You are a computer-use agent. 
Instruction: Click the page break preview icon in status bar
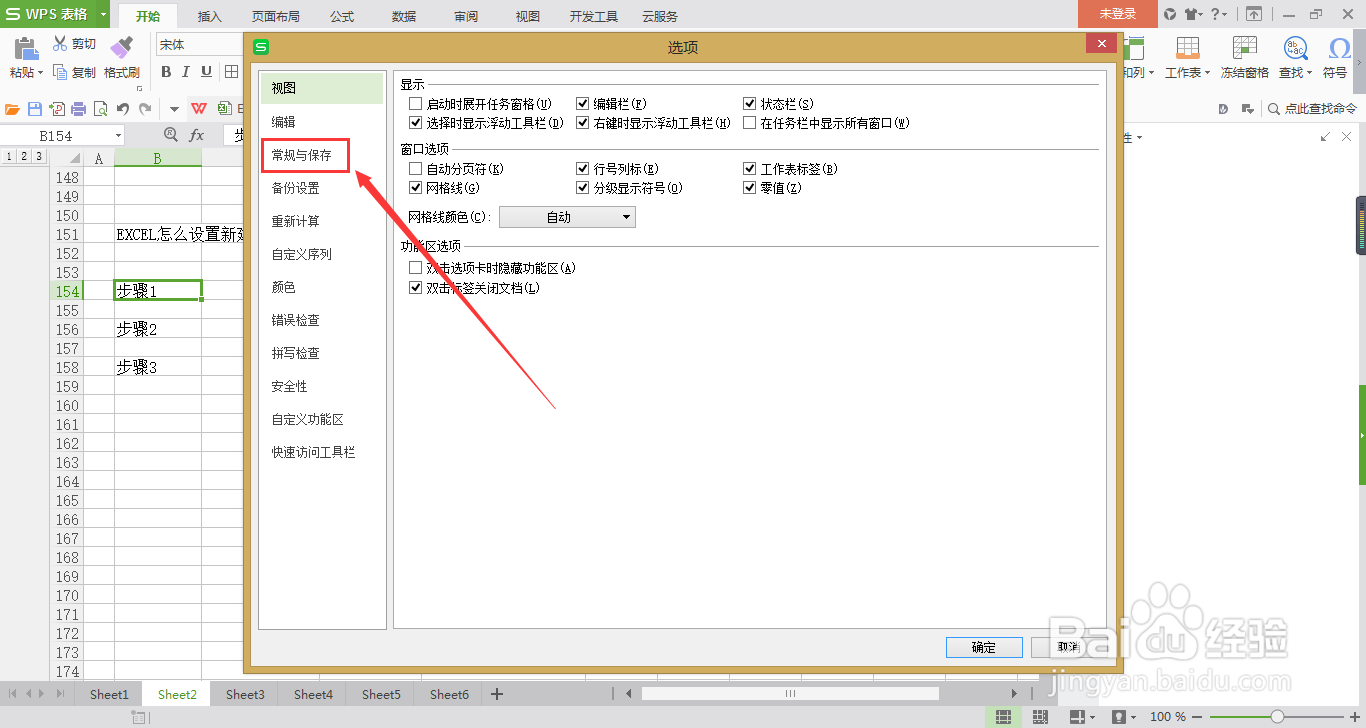pyautogui.click(x=1038, y=716)
